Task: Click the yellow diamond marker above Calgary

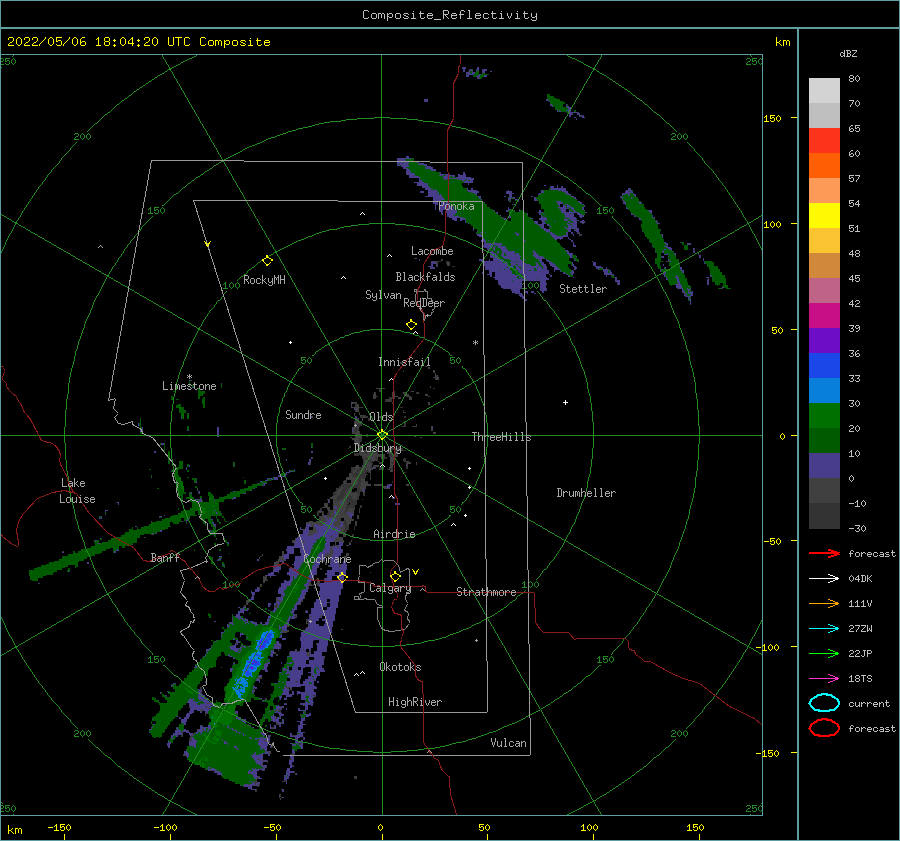Action: (x=395, y=576)
